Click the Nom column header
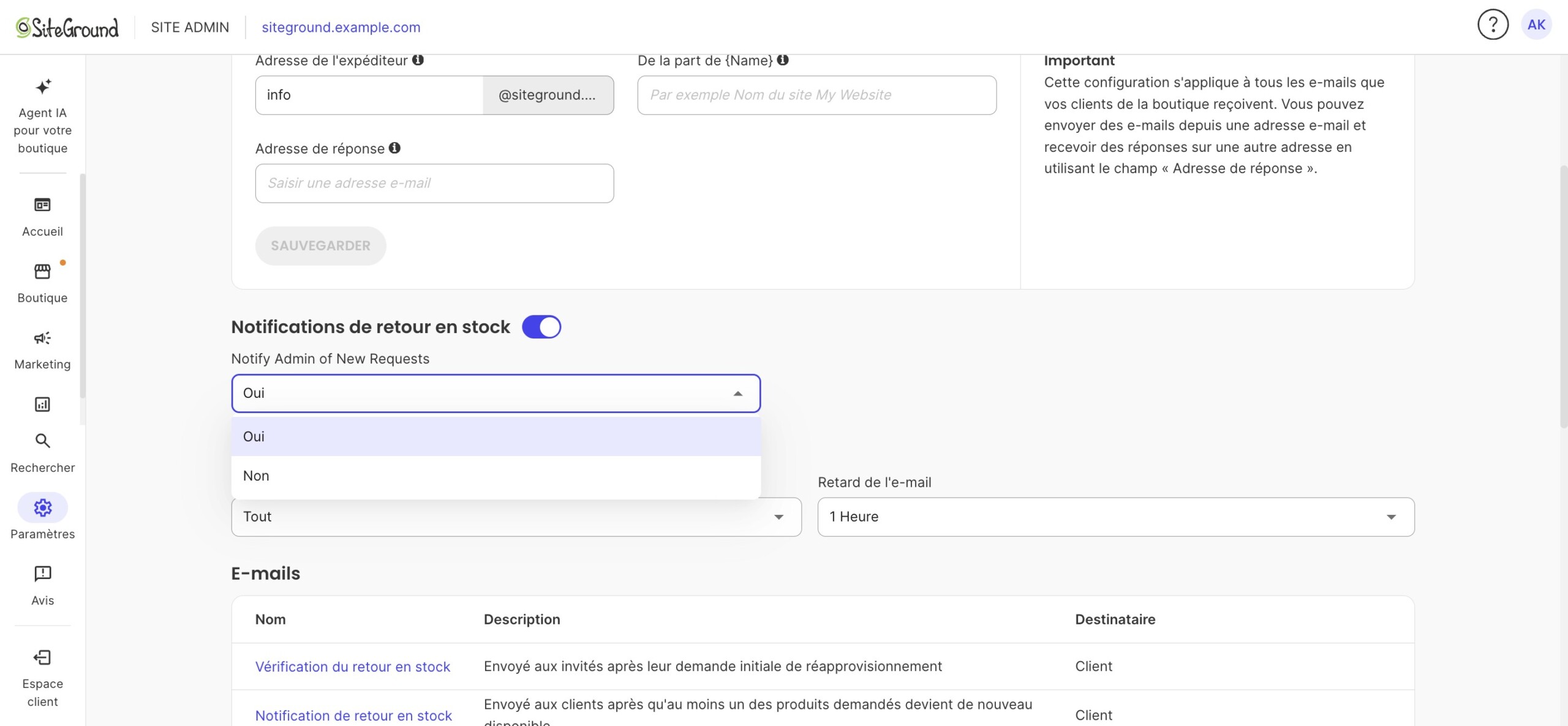Screen dimensions: 1568x726 (x=271, y=619)
